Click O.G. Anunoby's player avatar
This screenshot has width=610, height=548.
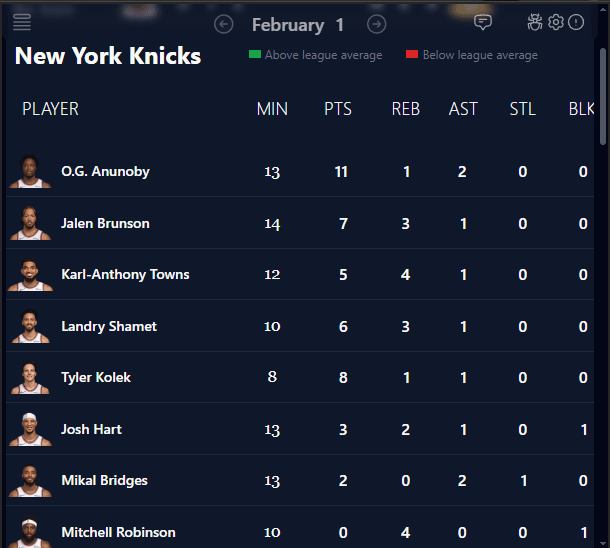pyautogui.click(x=30, y=172)
